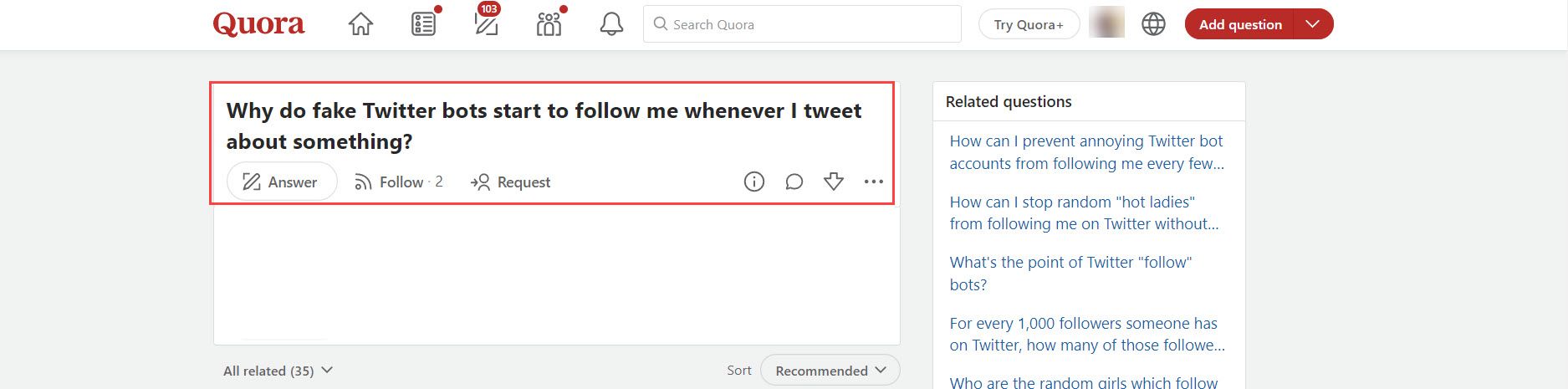This screenshot has width=1568, height=389.
Task: Open 'How can I stop random hot ladies' link
Action: (1084, 212)
